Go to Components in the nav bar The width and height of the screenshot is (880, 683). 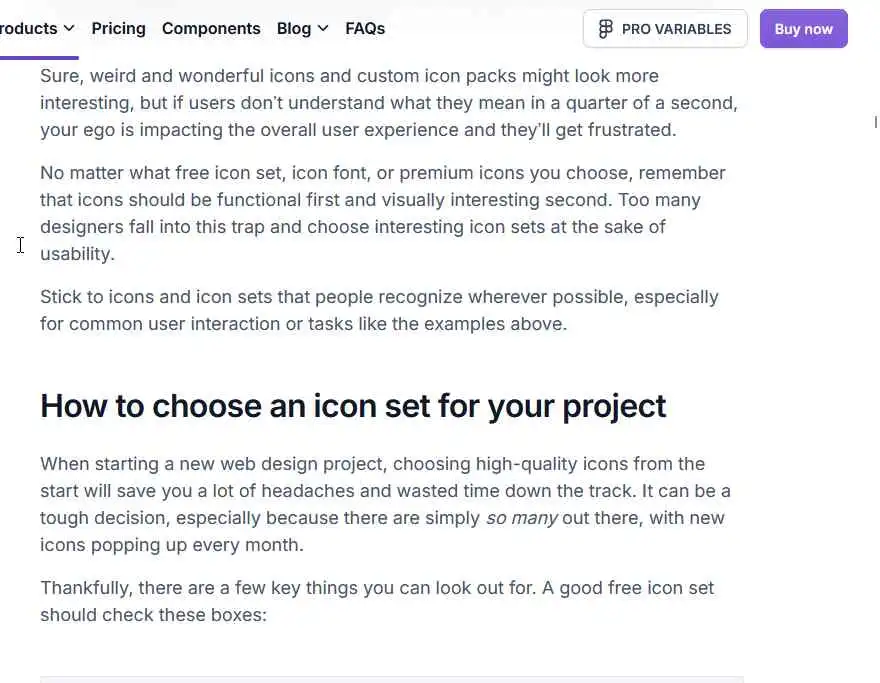[211, 29]
